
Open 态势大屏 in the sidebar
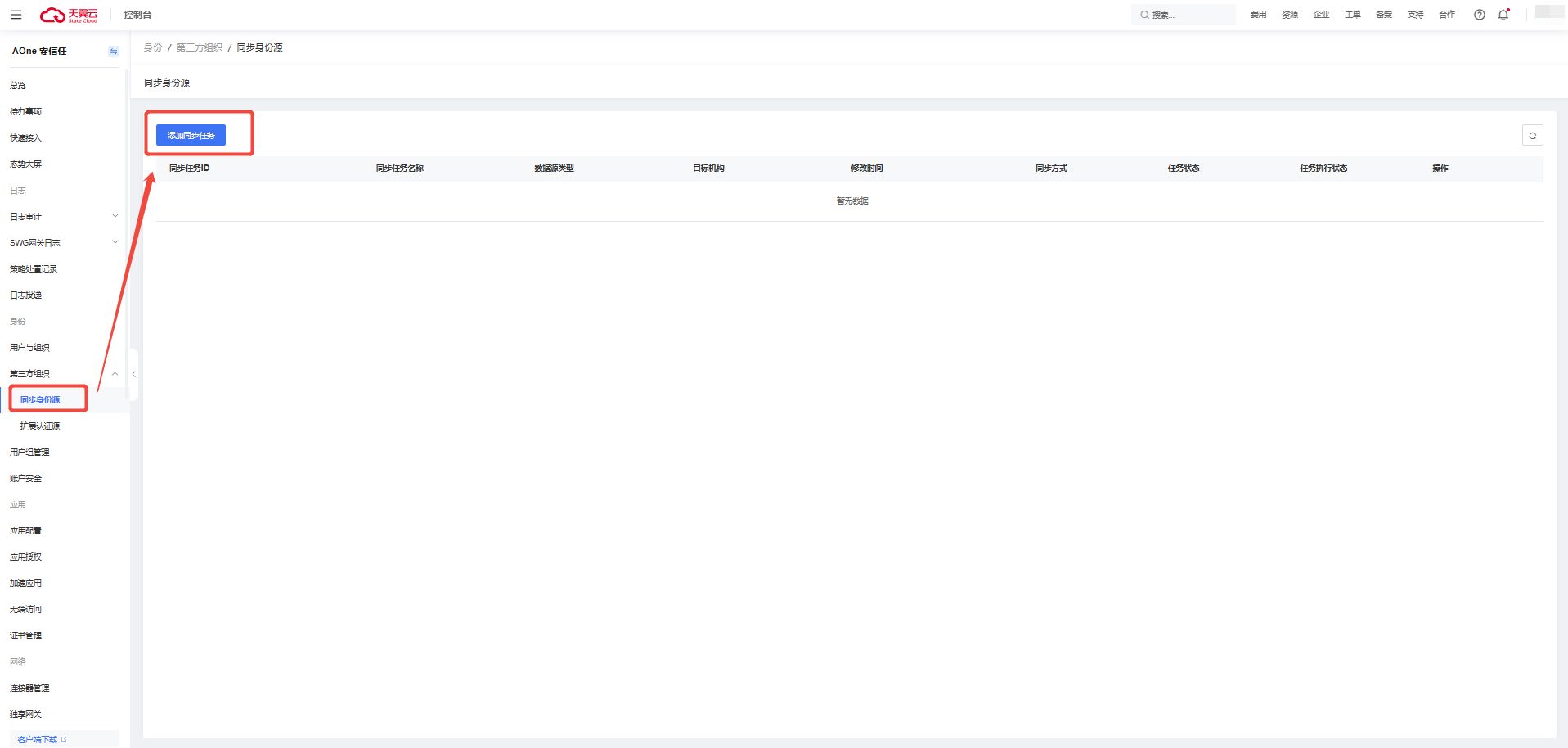point(25,164)
